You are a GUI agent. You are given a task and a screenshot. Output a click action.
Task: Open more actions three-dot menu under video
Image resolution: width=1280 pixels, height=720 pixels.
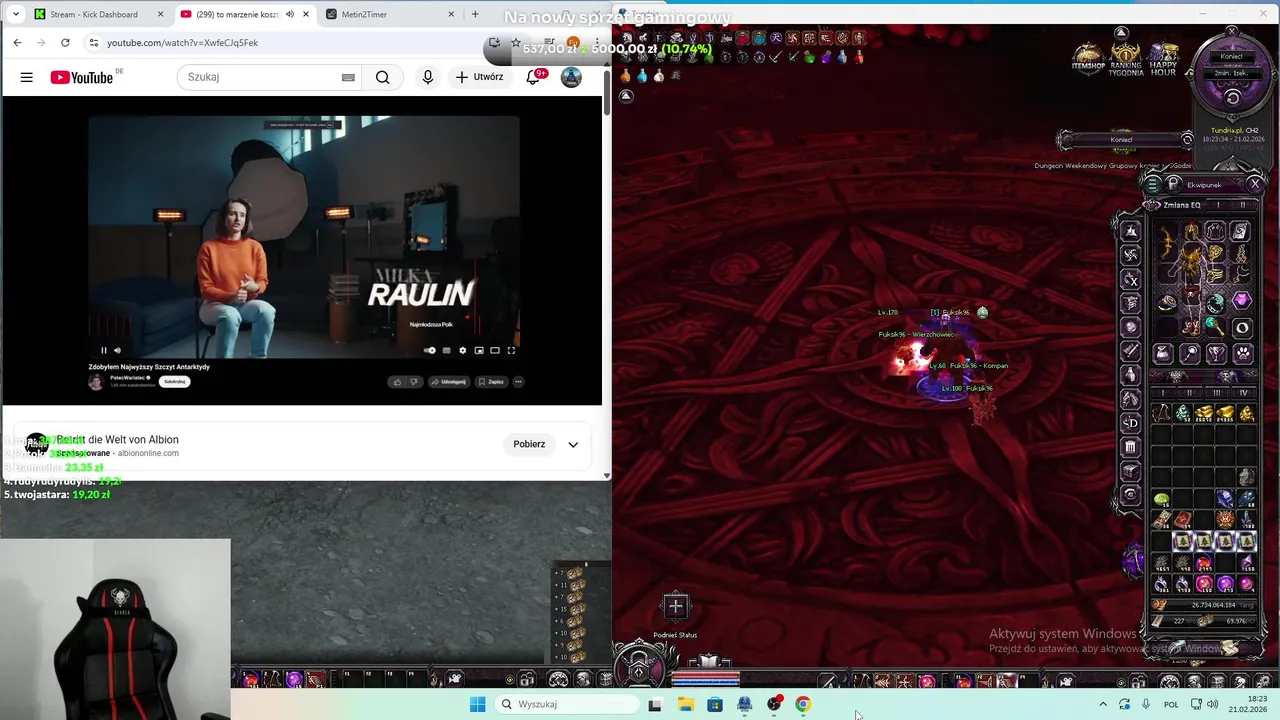517,381
